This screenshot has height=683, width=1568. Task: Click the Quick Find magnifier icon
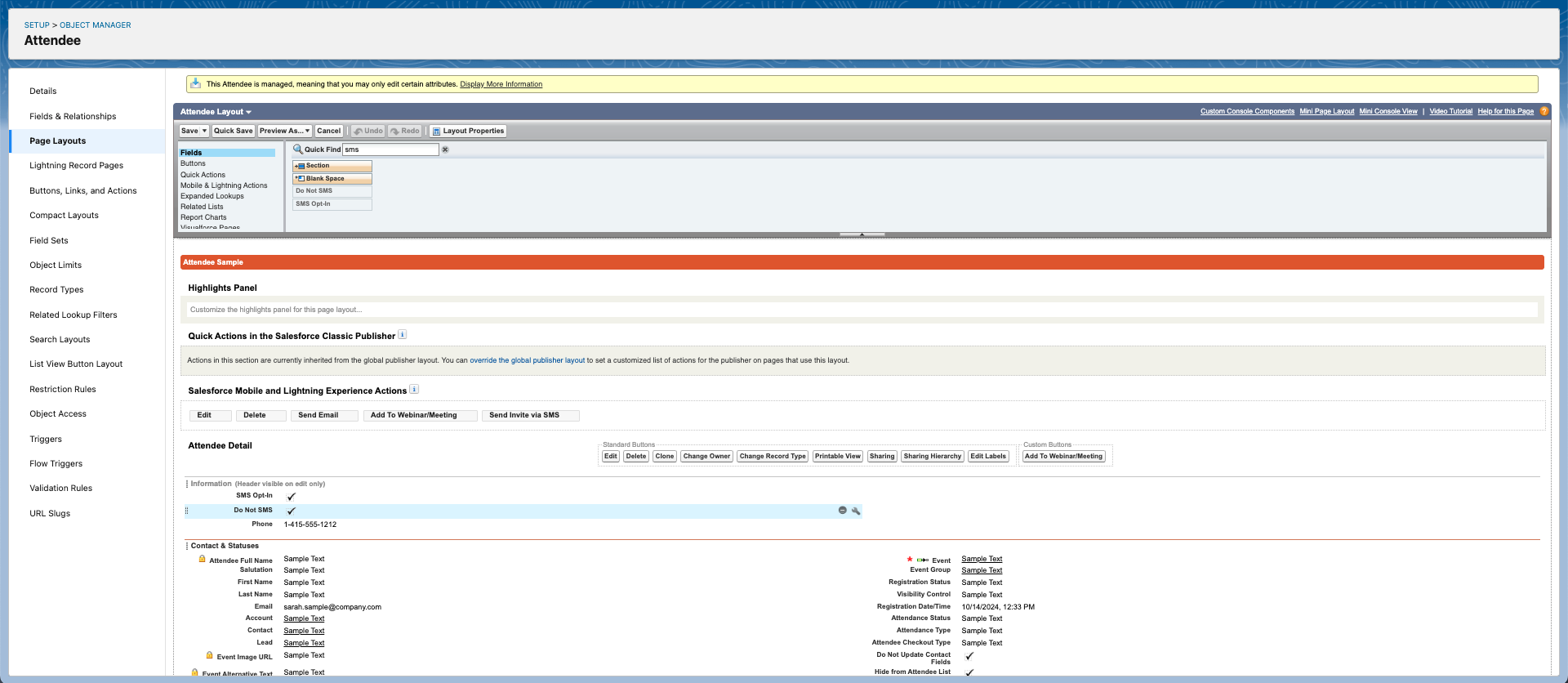coord(298,150)
